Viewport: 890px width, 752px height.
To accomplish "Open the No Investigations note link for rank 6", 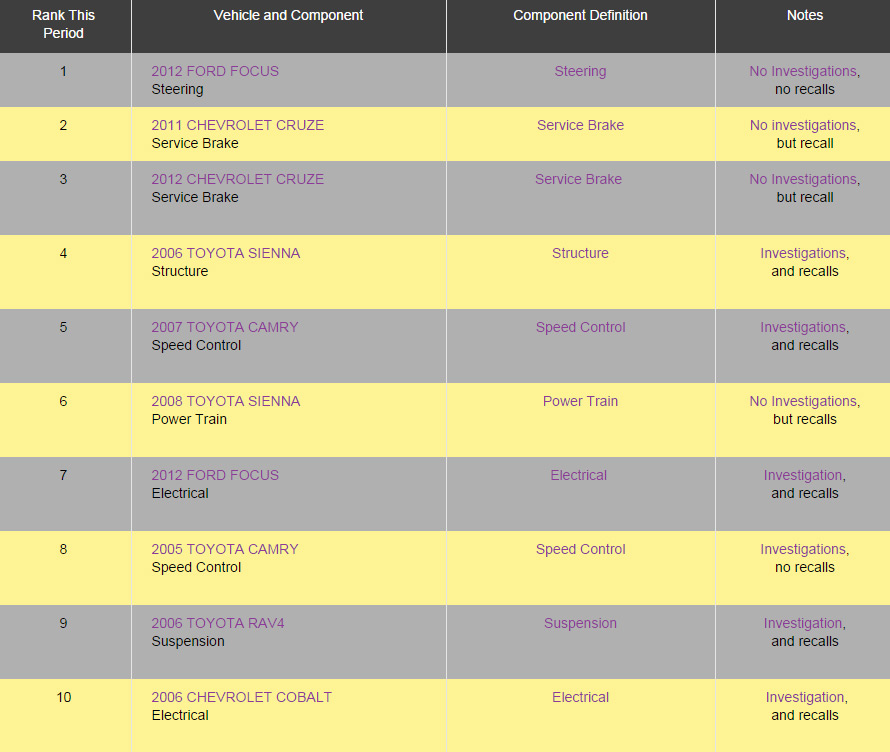I will (804, 402).
